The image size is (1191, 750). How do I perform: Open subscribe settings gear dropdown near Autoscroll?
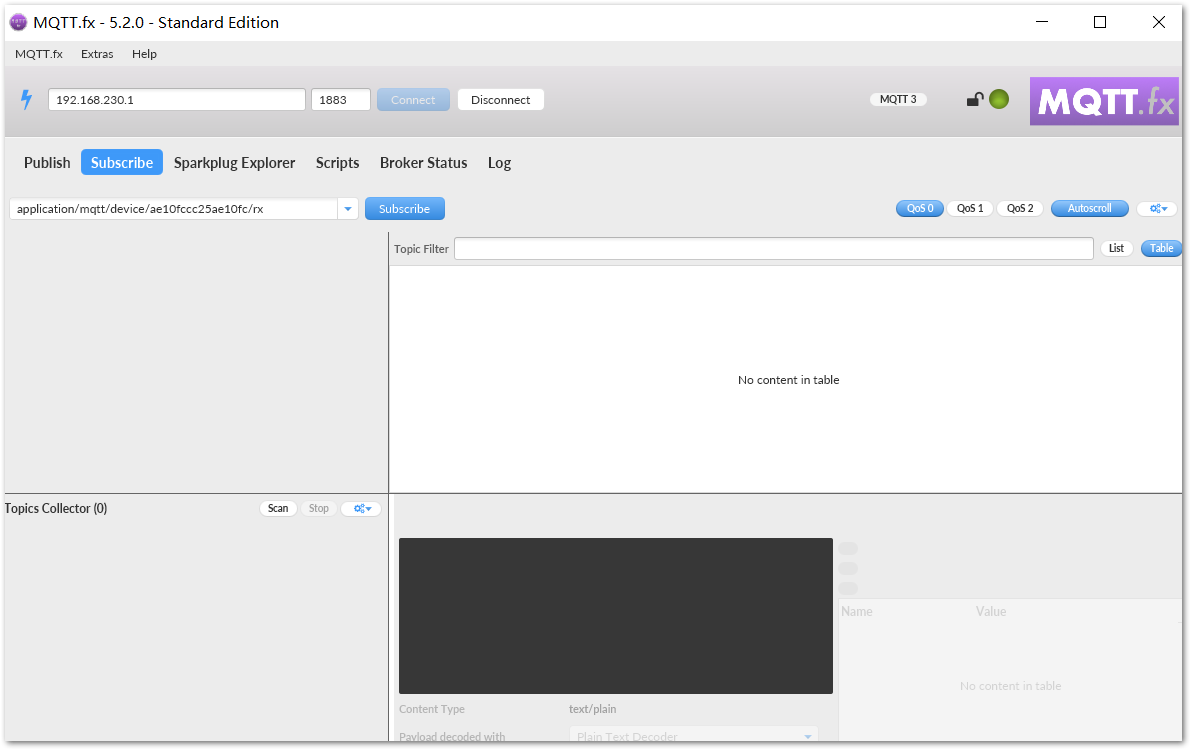coord(1158,208)
